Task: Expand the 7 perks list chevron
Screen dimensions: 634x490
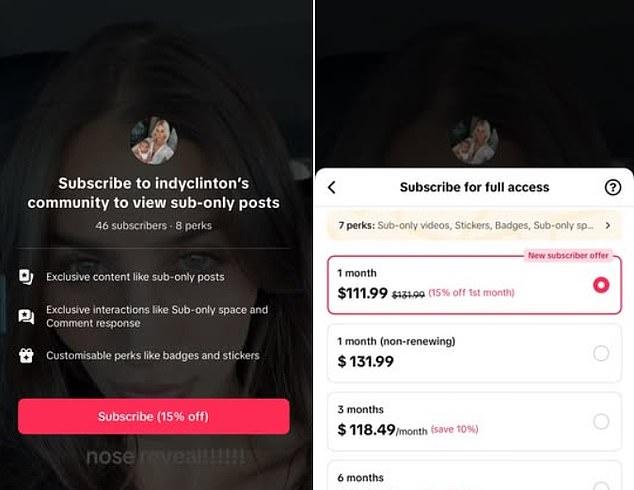Action: click(608, 226)
